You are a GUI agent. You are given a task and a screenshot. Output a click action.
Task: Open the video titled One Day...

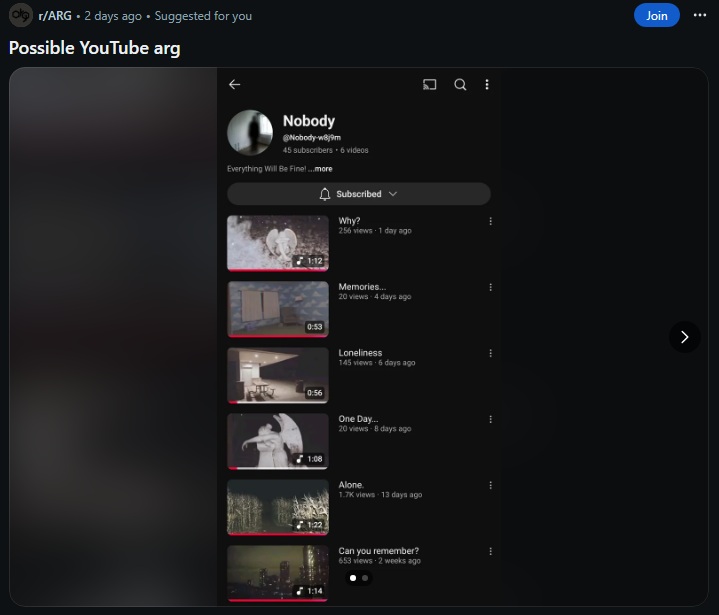tap(359, 419)
